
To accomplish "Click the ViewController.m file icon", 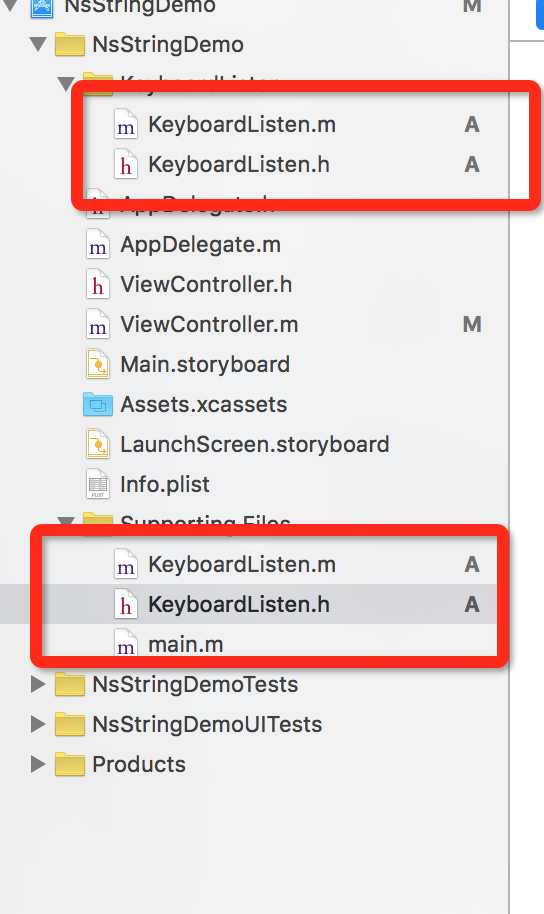I will click(97, 325).
